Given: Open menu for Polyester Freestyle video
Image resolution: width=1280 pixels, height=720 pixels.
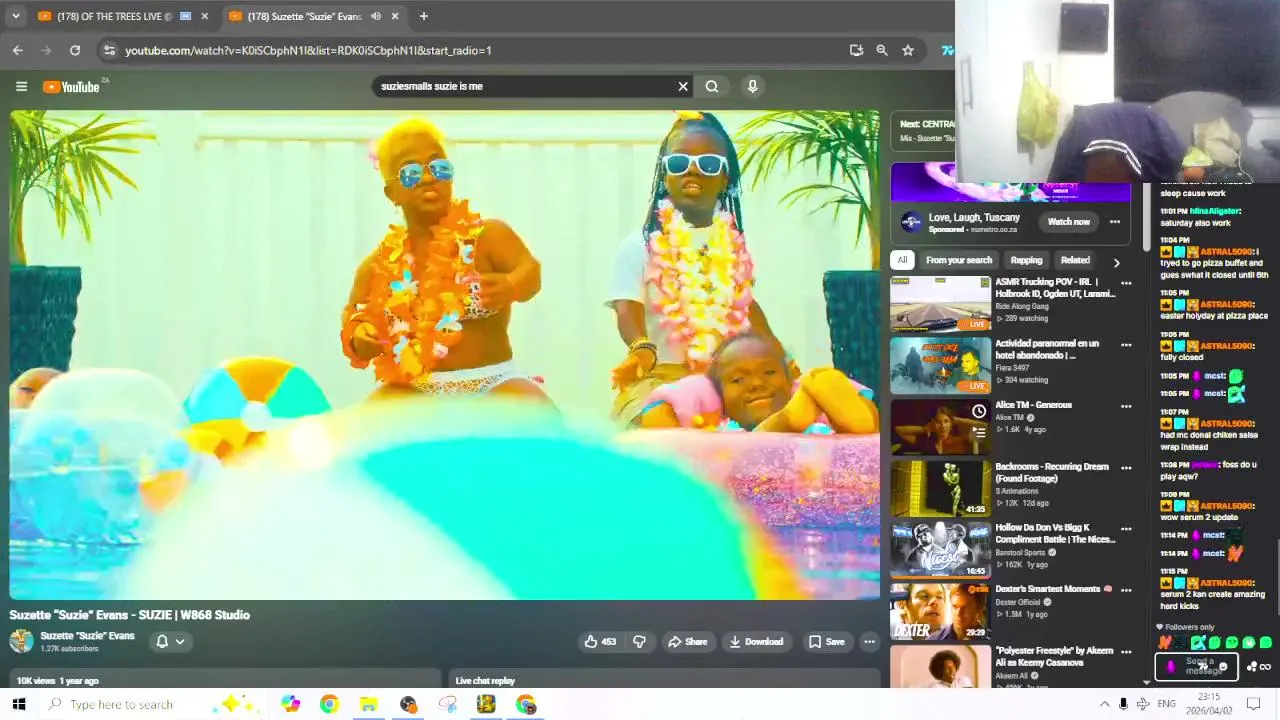Looking at the screenshot, I should pyautogui.click(x=1126, y=652).
